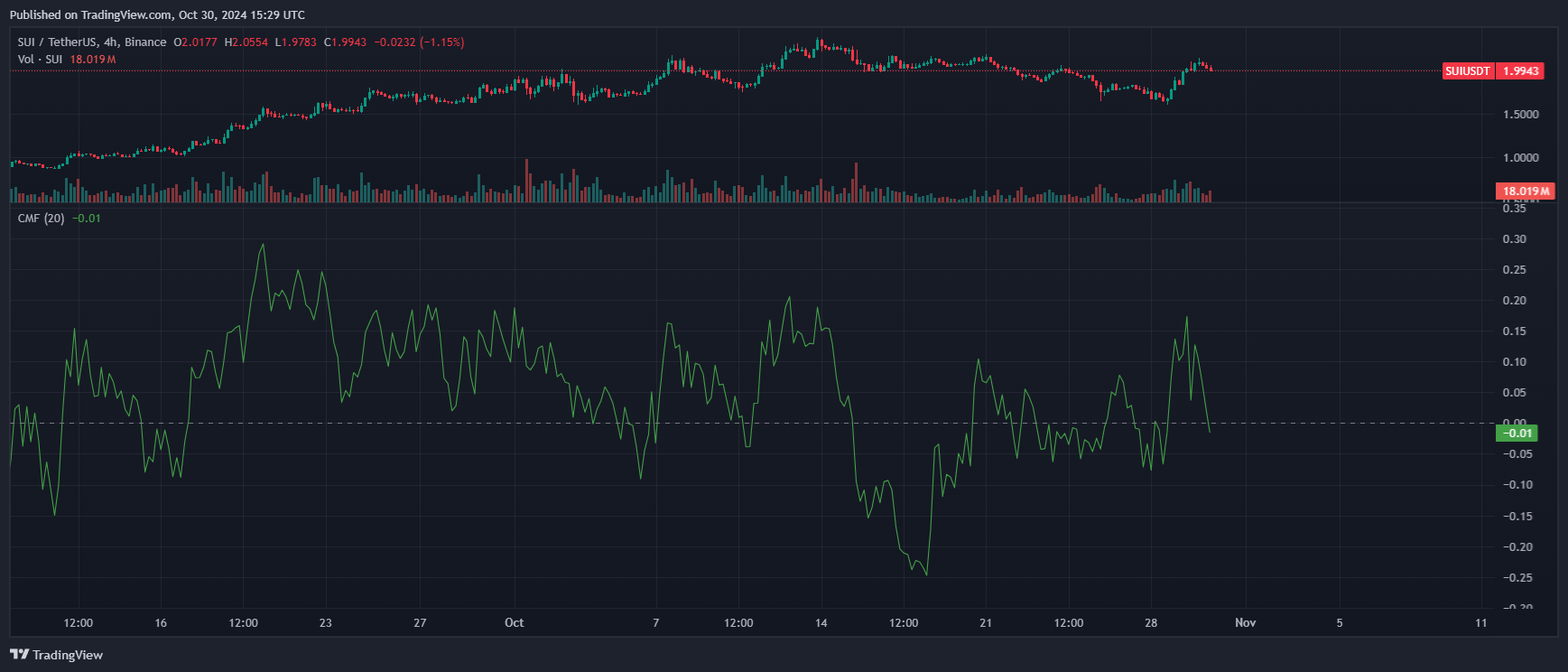Click the 0.20 CMF axis label

pos(1515,301)
